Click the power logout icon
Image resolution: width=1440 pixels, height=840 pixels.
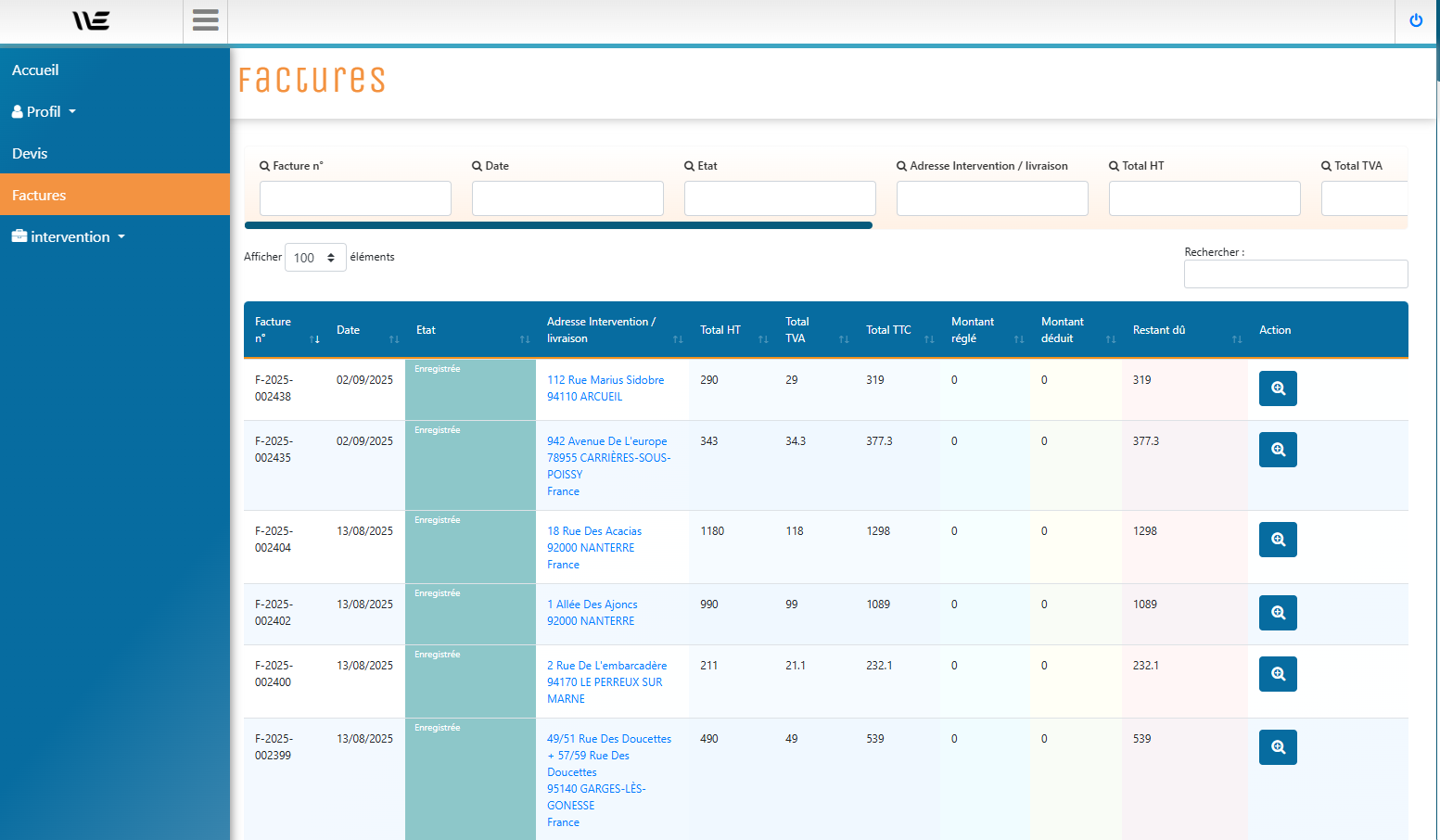[x=1415, y=20]
